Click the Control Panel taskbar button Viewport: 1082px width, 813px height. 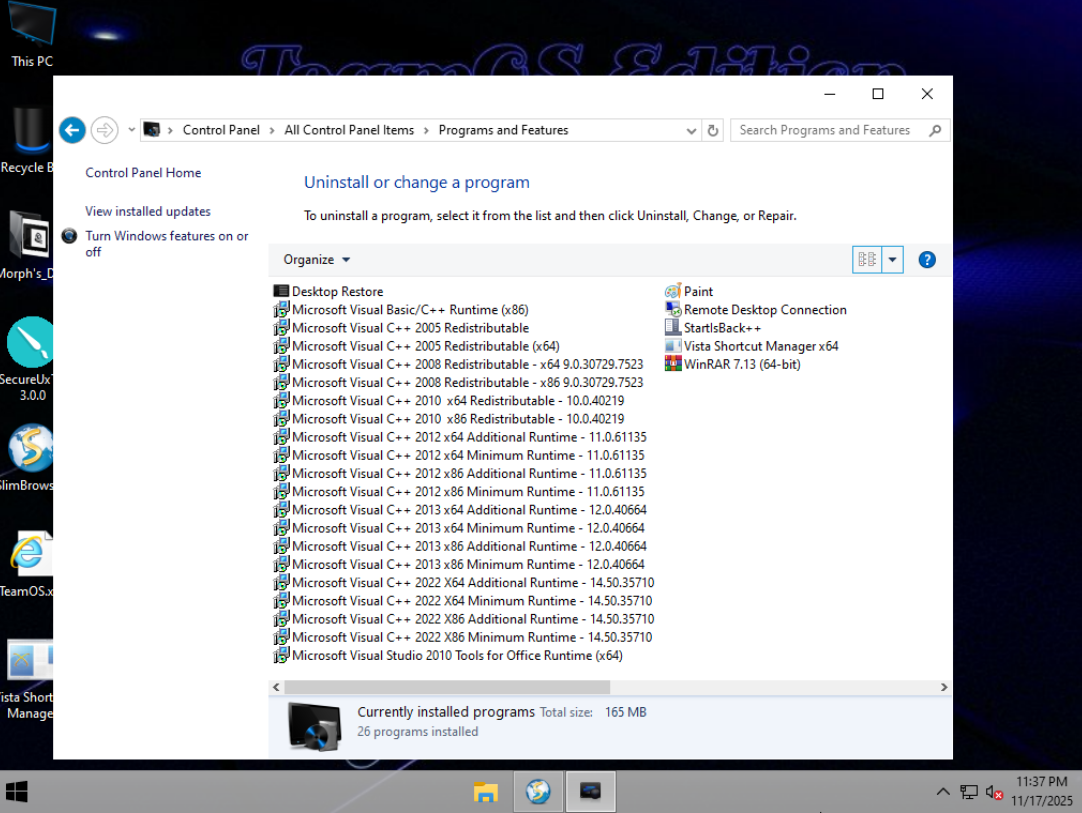point(590,792)
